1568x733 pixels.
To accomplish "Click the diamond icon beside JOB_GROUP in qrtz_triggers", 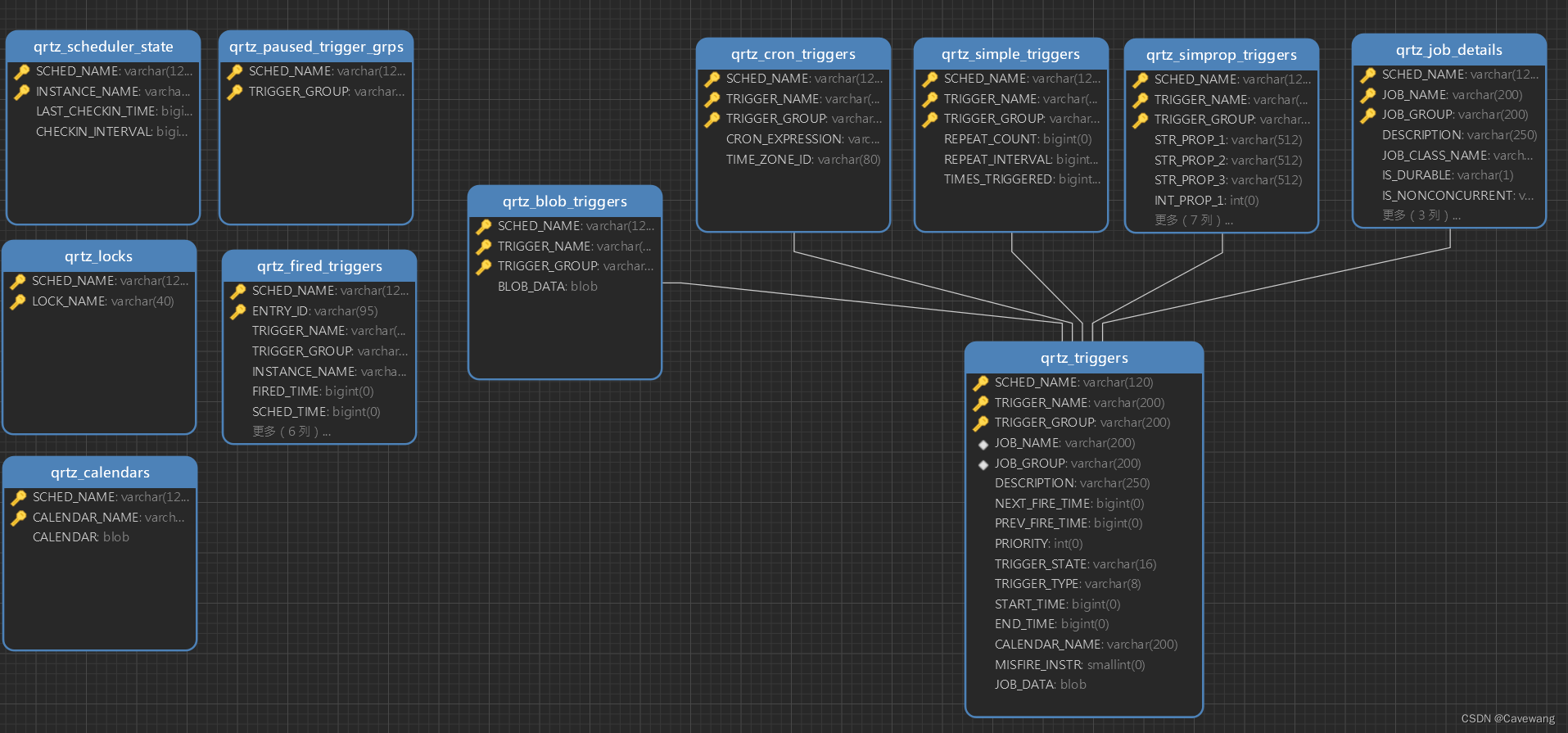I will click(x=983, y=464).
